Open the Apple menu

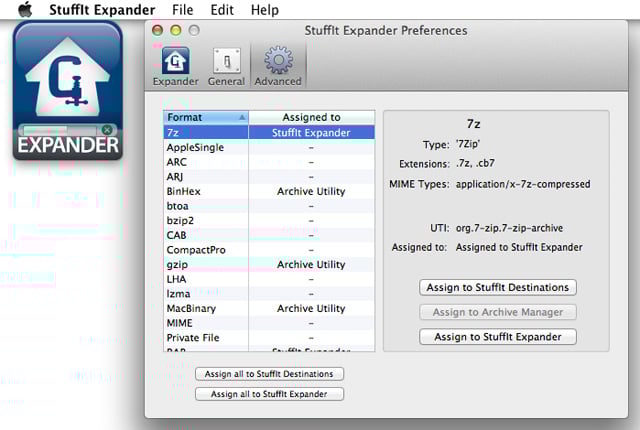click(x=25, y=9)
